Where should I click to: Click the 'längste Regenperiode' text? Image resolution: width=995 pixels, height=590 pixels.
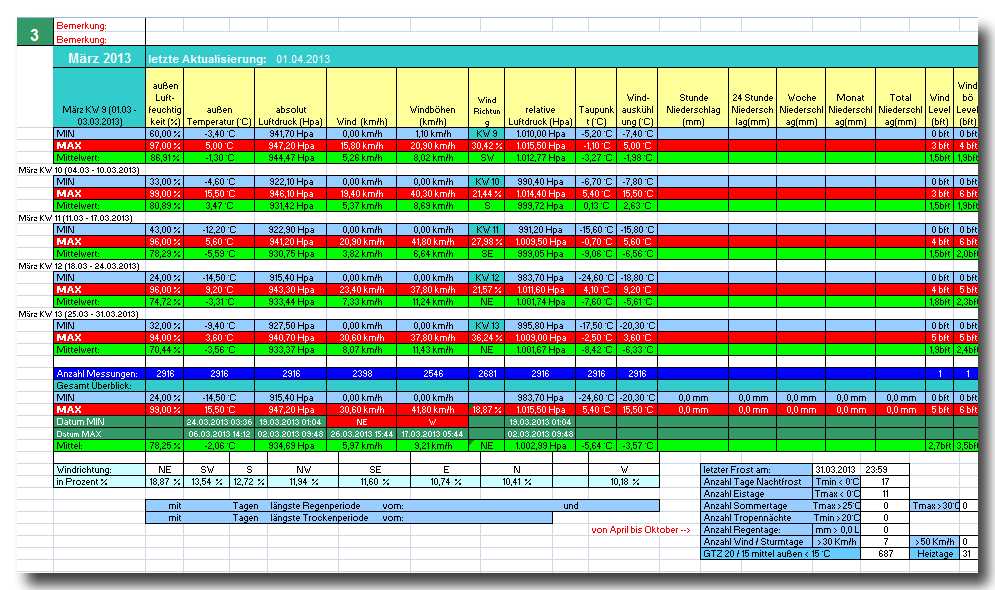(315, 506)
